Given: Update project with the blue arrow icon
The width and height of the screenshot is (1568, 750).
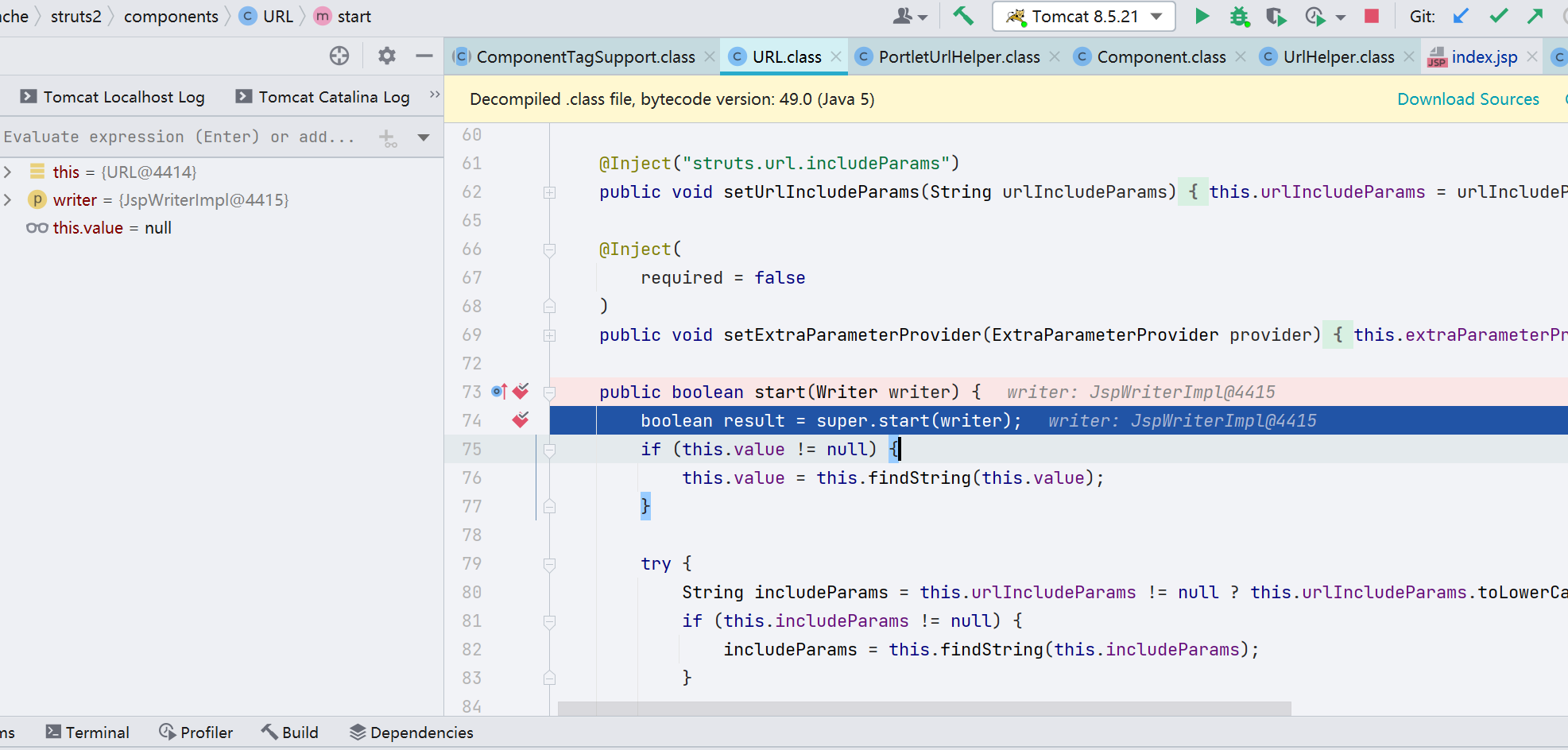Looking at the screenshot, I should pos(1461,16).
